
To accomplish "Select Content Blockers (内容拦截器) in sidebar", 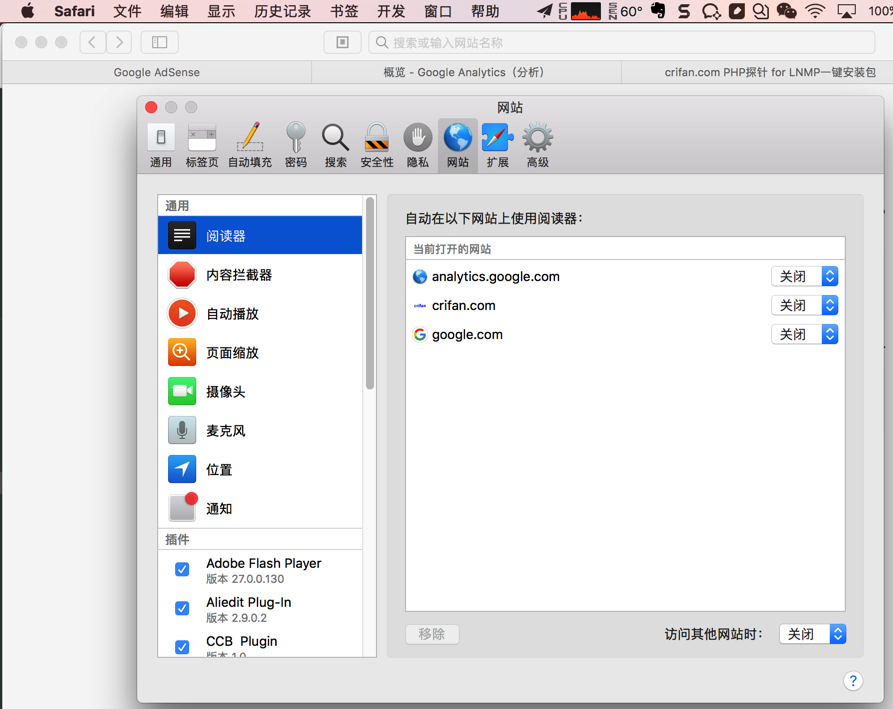I will click(260, 274).
